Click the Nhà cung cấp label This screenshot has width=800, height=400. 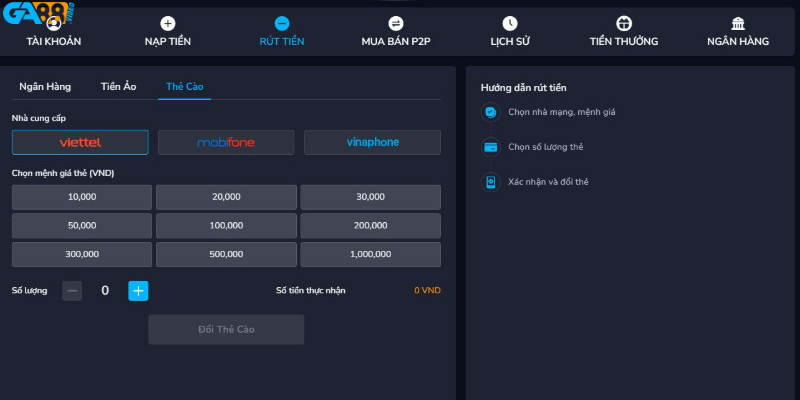coord(39,118)
